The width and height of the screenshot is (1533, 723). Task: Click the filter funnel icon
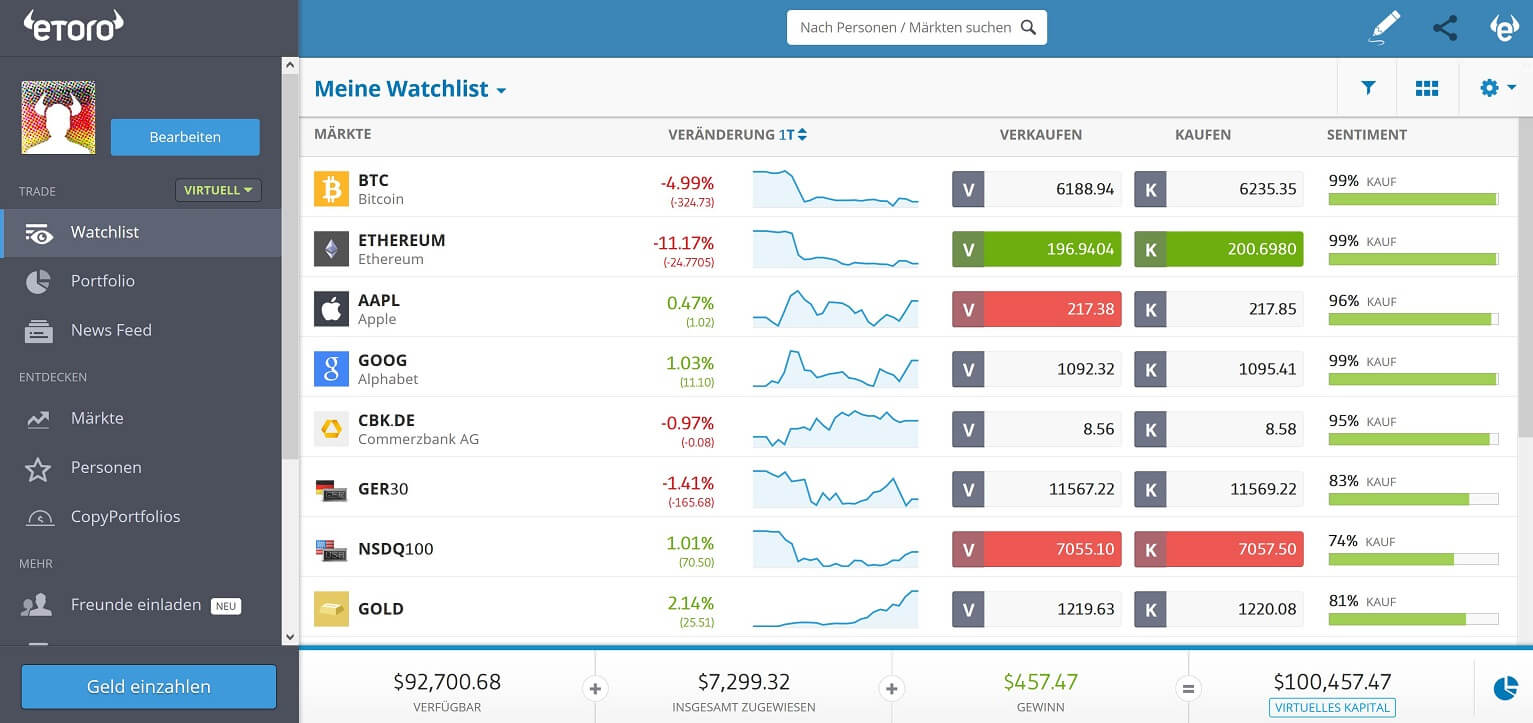coord(1368,88)
